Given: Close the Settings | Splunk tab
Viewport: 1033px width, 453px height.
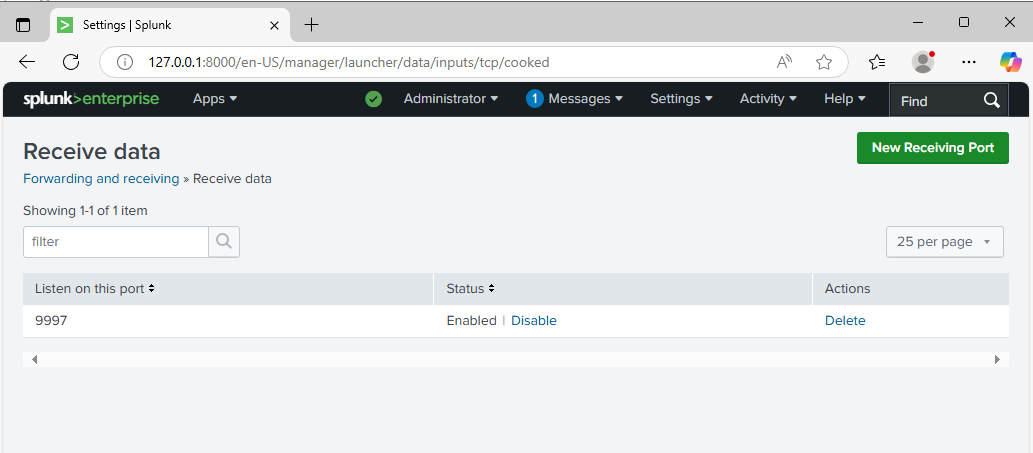Looking at the screenshot, I should 275,25.
